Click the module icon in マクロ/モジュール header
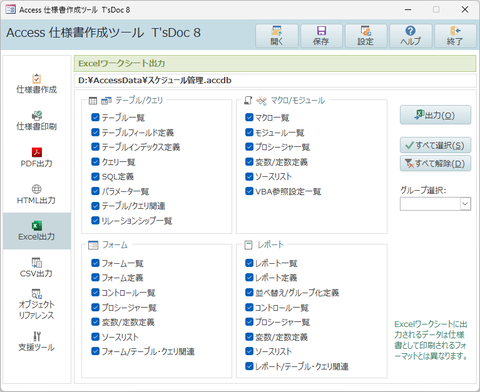 click(x=262, y=101)
